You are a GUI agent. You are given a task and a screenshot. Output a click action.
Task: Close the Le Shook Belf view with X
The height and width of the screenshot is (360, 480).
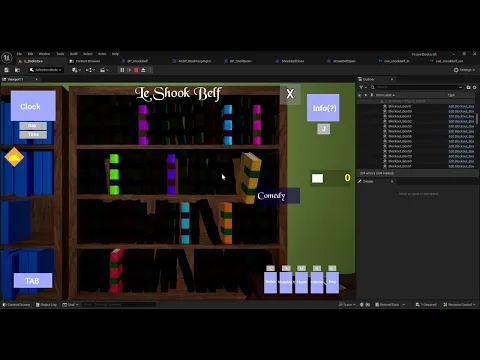290,94
